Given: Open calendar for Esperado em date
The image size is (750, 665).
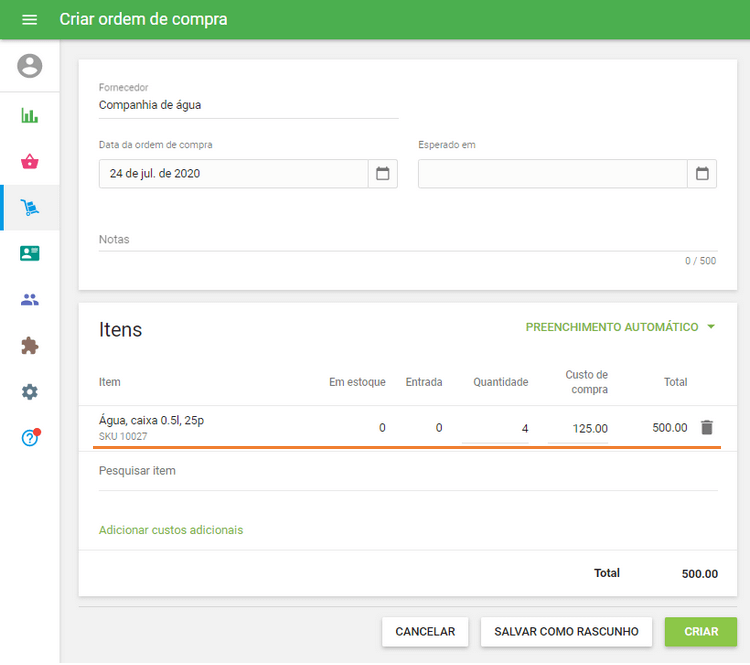Looking at the screenshot, I should click(x=702, y=174).
